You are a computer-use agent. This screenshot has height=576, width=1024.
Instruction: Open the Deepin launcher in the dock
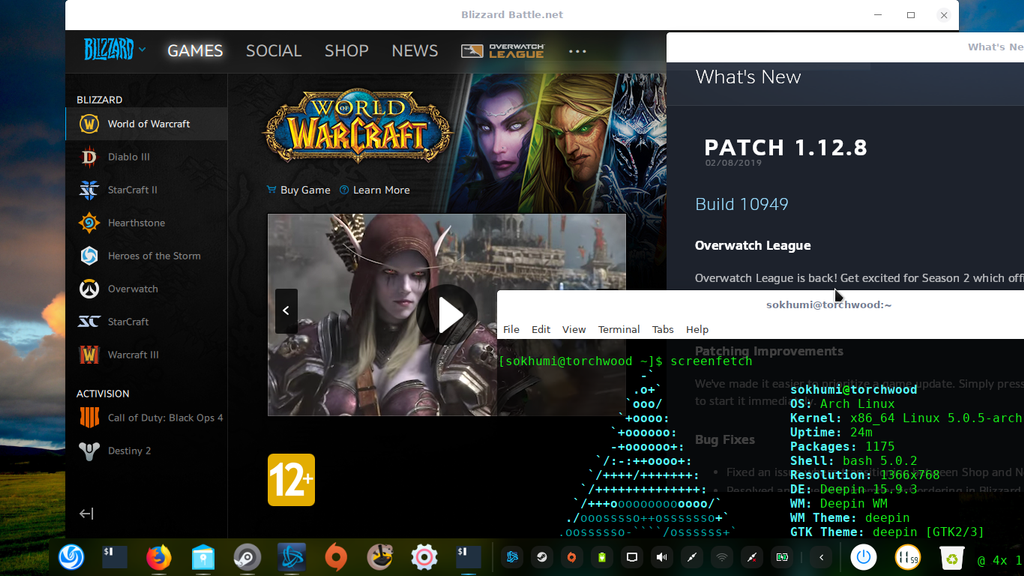[x=71, y=557]
